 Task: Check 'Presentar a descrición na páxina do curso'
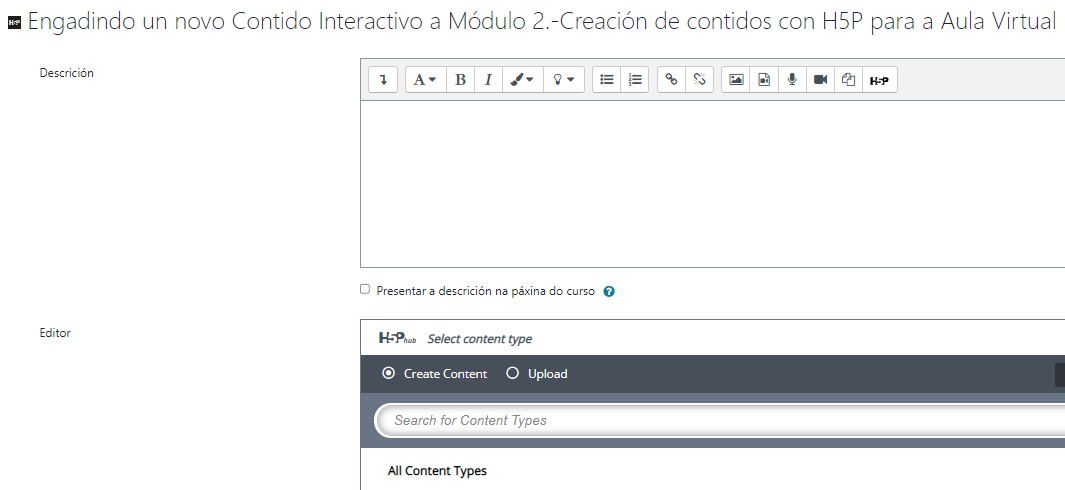(365, 290)
